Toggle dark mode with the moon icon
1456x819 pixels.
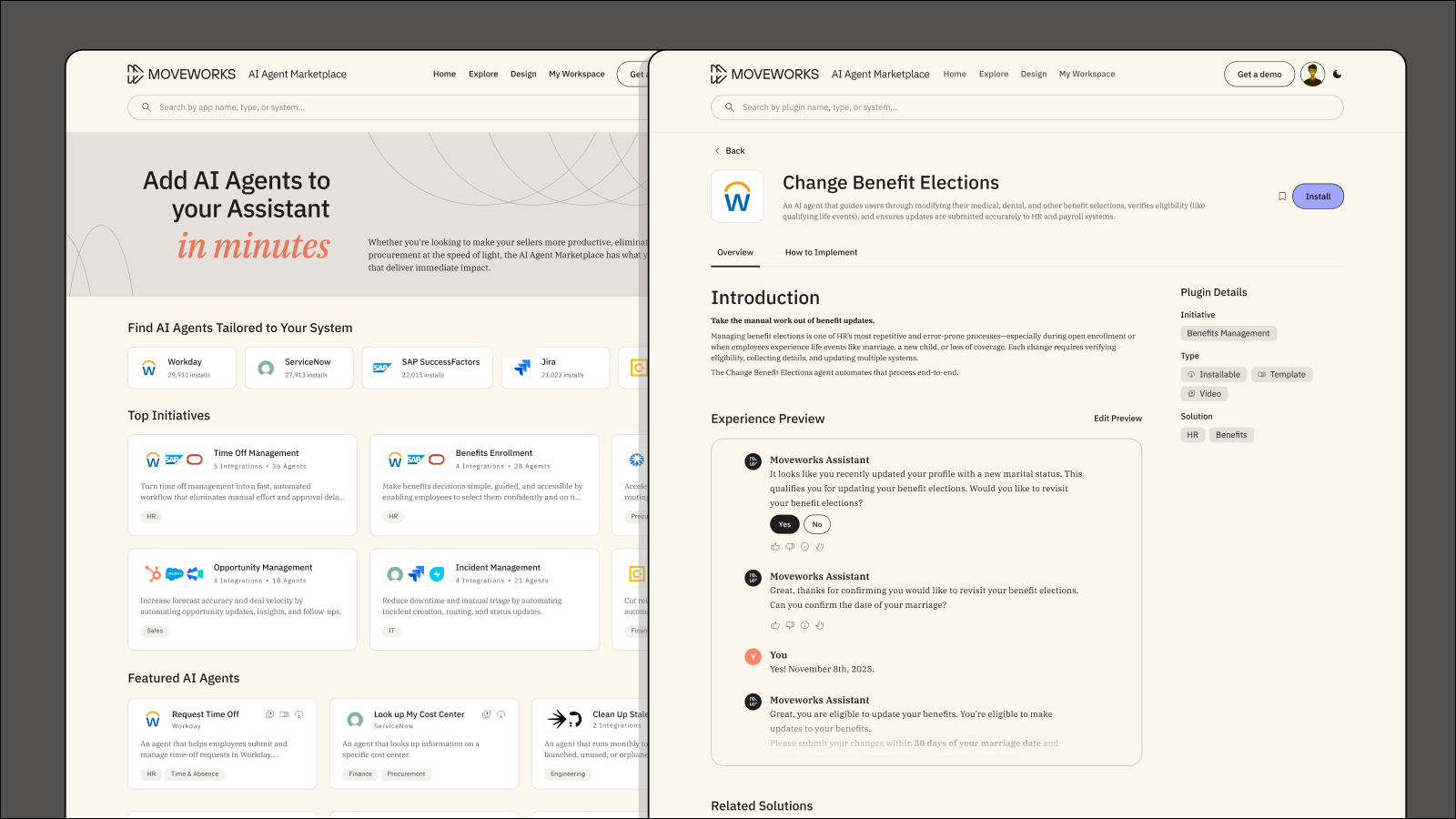coord(1338,74)
